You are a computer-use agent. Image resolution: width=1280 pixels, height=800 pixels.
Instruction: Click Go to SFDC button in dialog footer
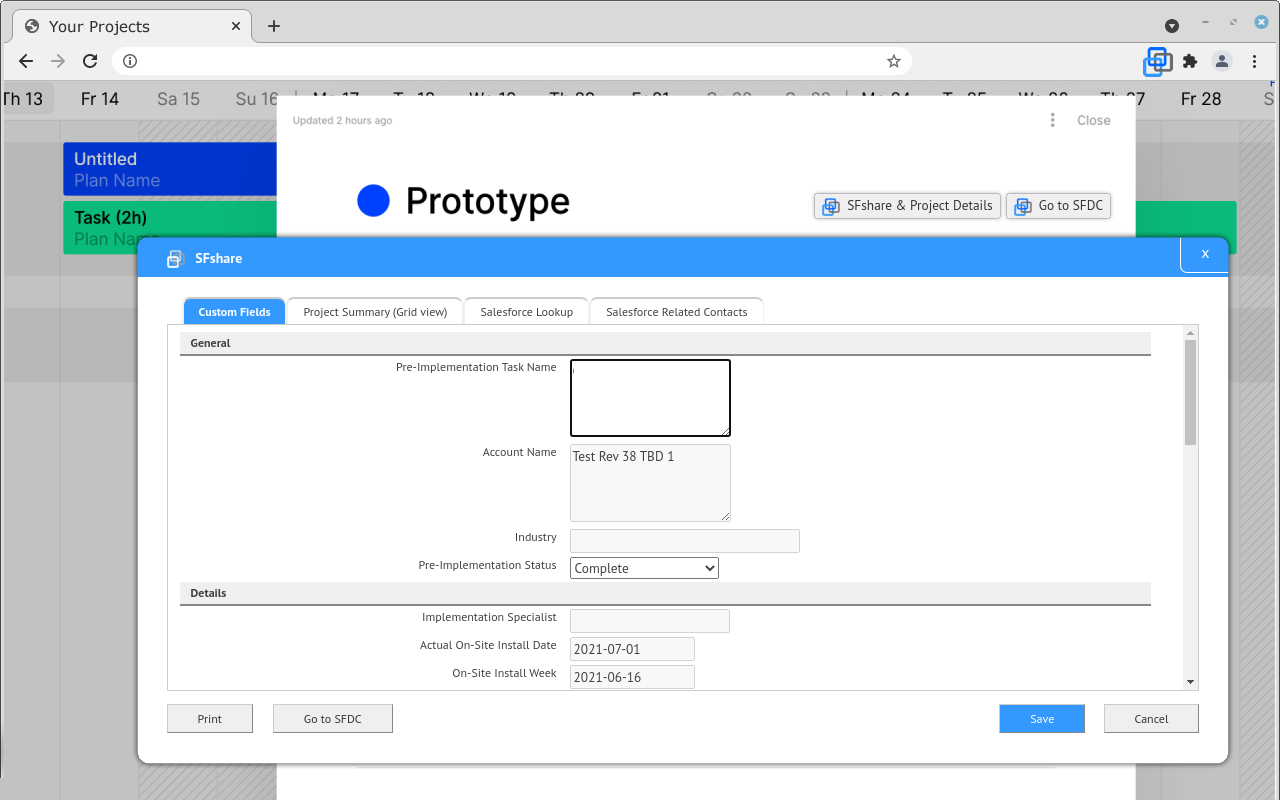click(333, 718)
